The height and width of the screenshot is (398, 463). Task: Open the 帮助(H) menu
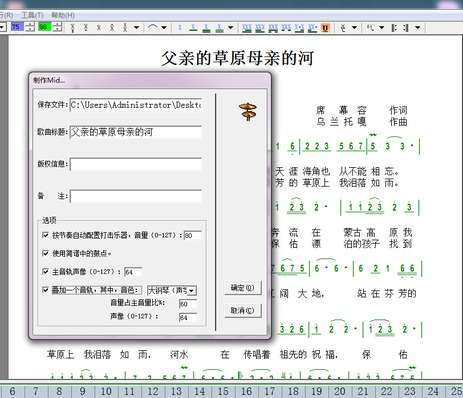tap(63, 15)
